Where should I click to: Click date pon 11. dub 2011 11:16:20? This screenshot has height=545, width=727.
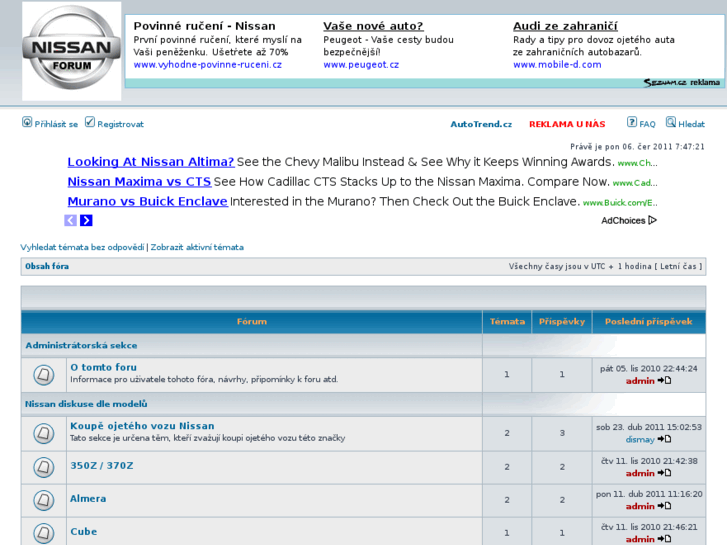point(649,494)
